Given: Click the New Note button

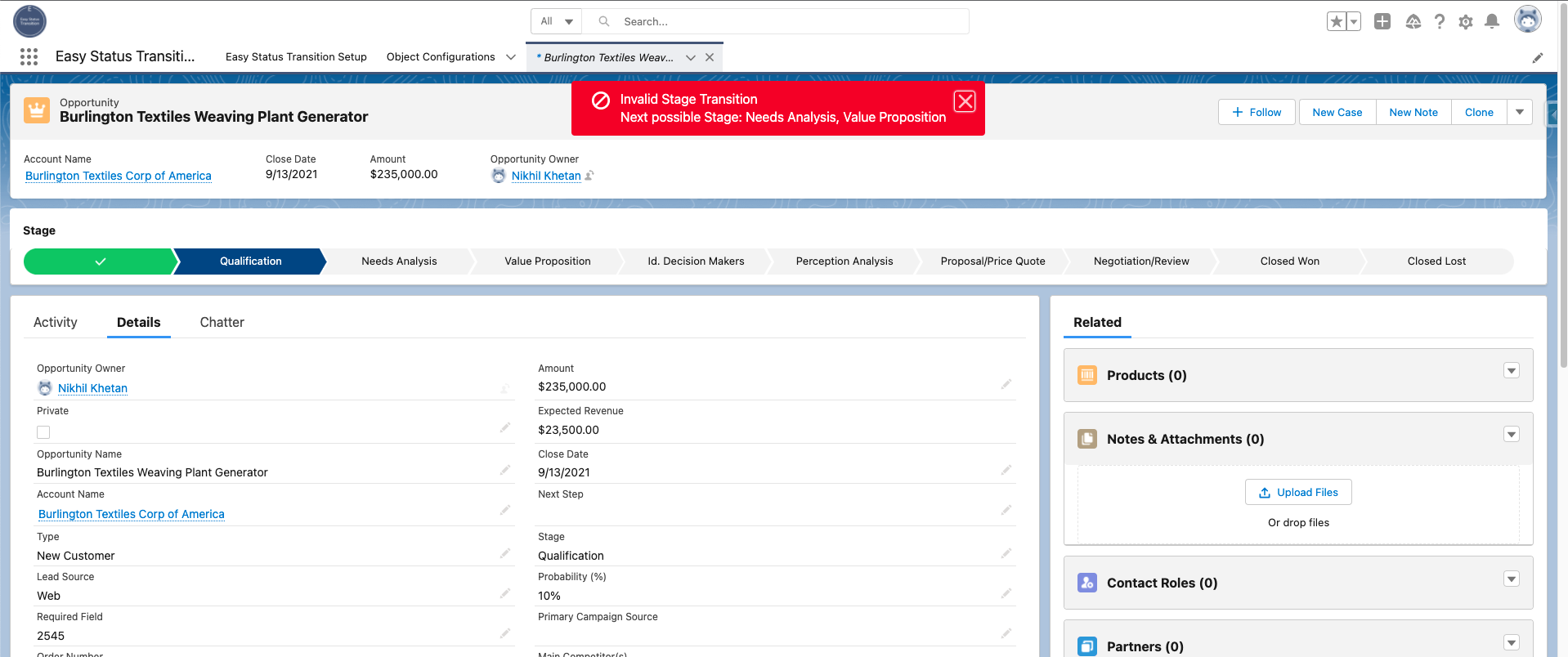Looking at the screenshot, I should [x=1413, y=113].
